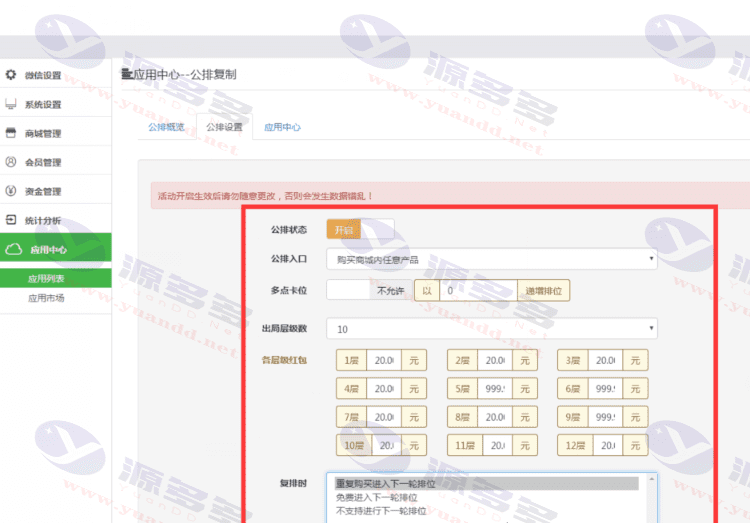The height and width of the screenshot is (523, 750).
Task: Click the cloud icon beside 应用中心
Action: (13, 249)
